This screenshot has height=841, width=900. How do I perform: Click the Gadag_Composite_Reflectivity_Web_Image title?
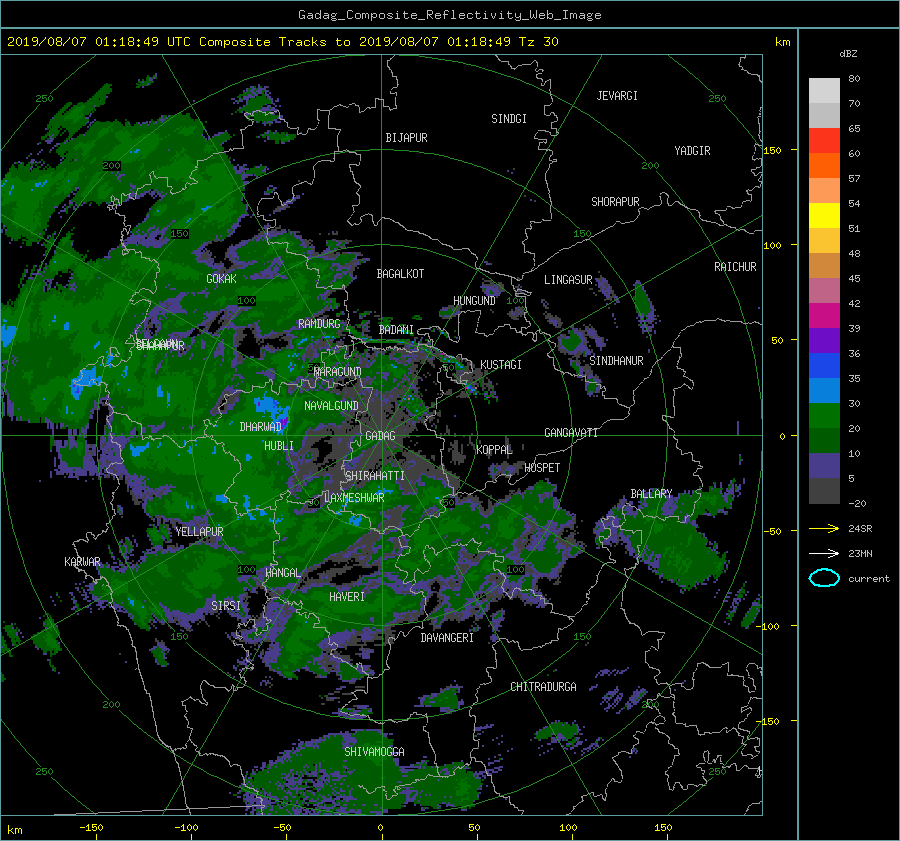449,15
